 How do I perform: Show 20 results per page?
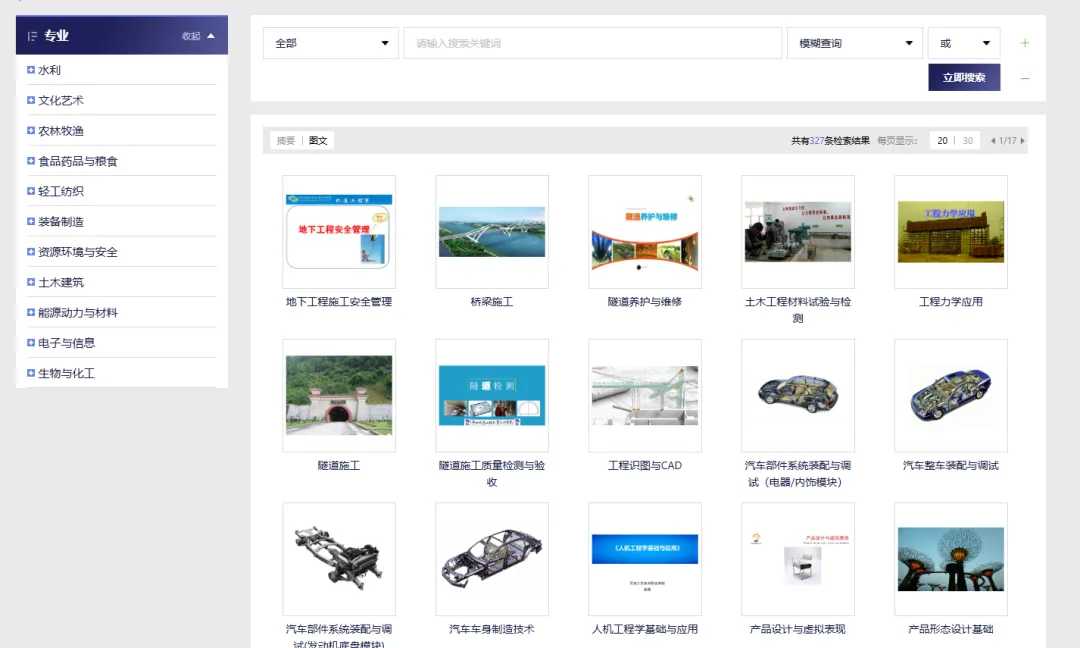[942, 140]
